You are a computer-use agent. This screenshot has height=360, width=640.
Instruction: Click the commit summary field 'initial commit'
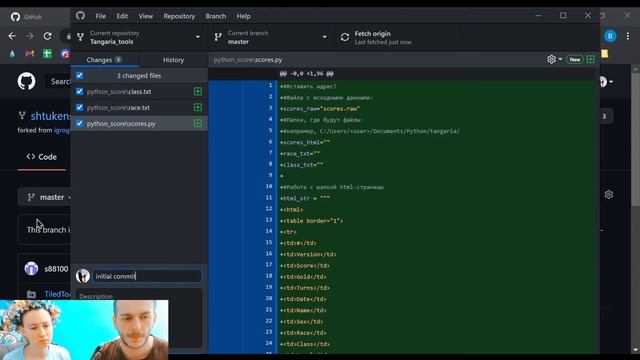click(147, 276)
